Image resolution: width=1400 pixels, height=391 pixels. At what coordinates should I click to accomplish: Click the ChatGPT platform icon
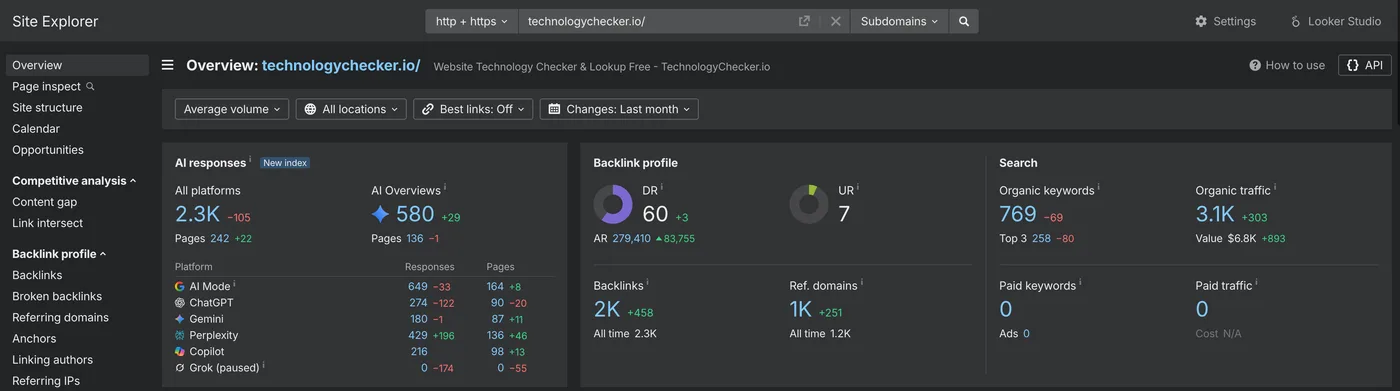coord(180,303)
